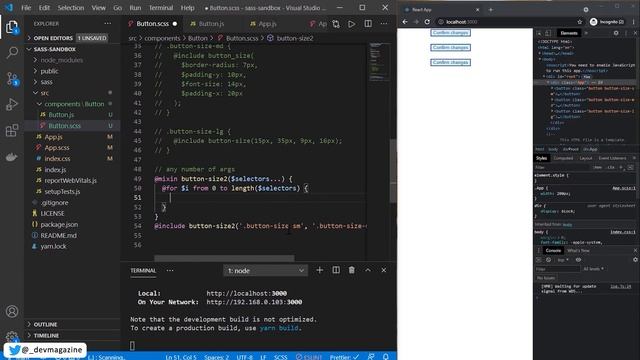
Task: Open the Elements tab in DevTools
Action: [x=569, y=33]
